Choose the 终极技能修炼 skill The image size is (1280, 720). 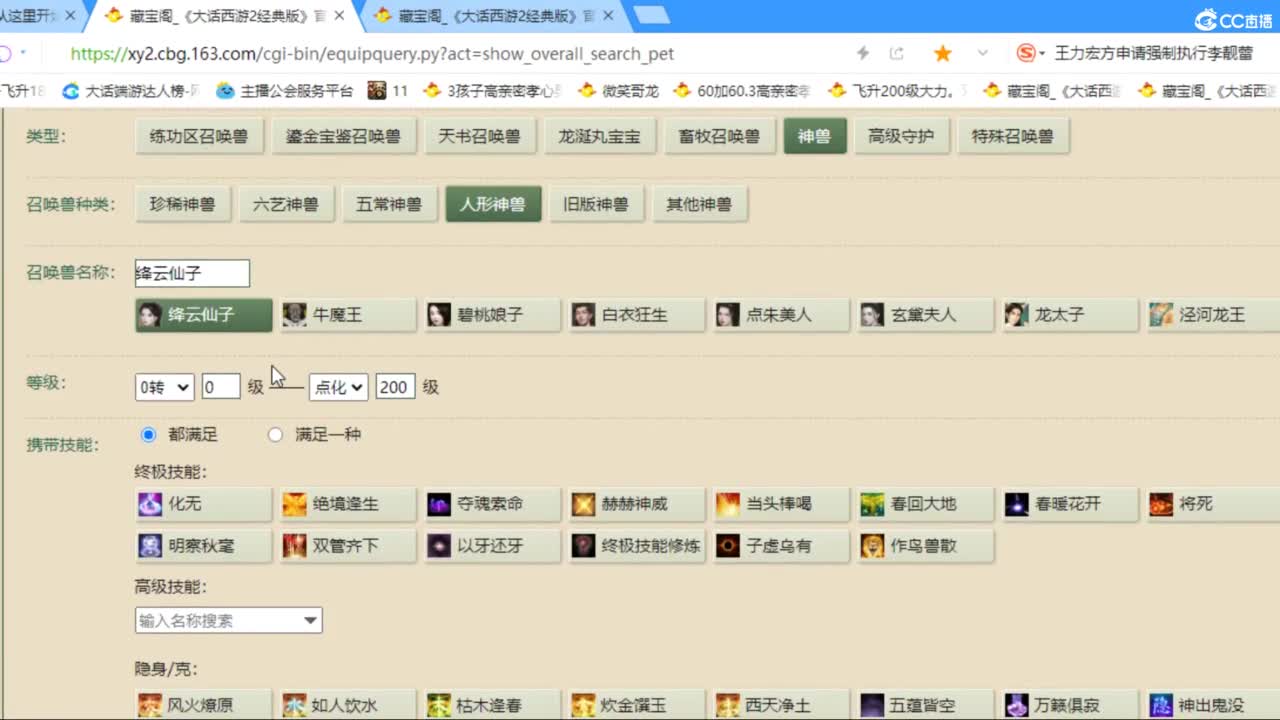[x=636, y=546]
